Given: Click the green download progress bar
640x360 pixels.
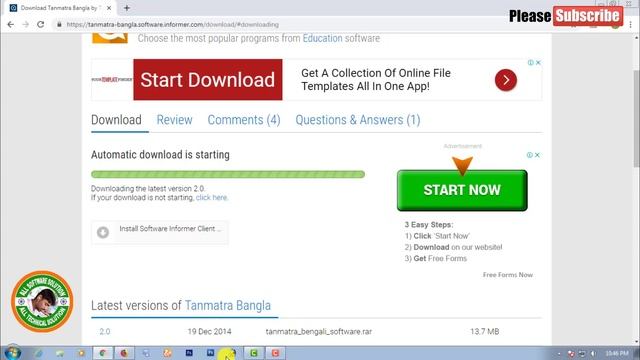Looking at the screenshot, I should pyautogui.click(x=228, y=174).
